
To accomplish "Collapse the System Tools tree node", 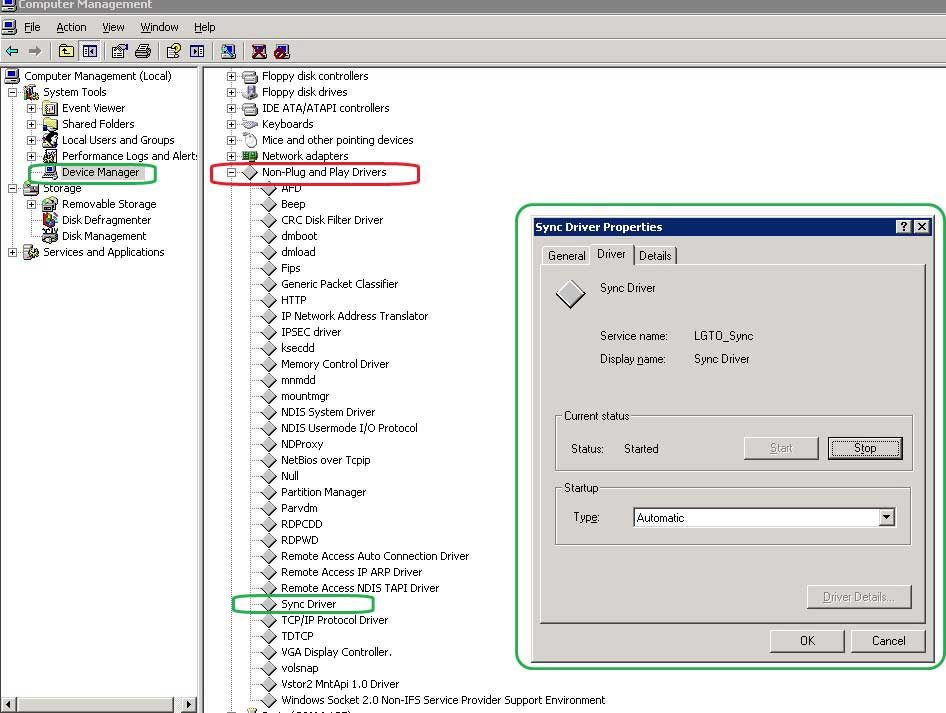I will point(12,92).
